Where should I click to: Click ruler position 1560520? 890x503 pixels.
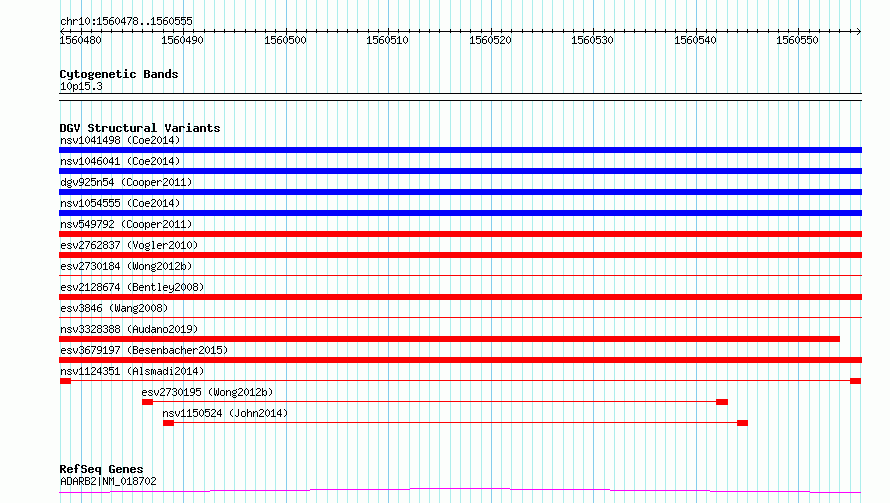(x=490, y=40)
